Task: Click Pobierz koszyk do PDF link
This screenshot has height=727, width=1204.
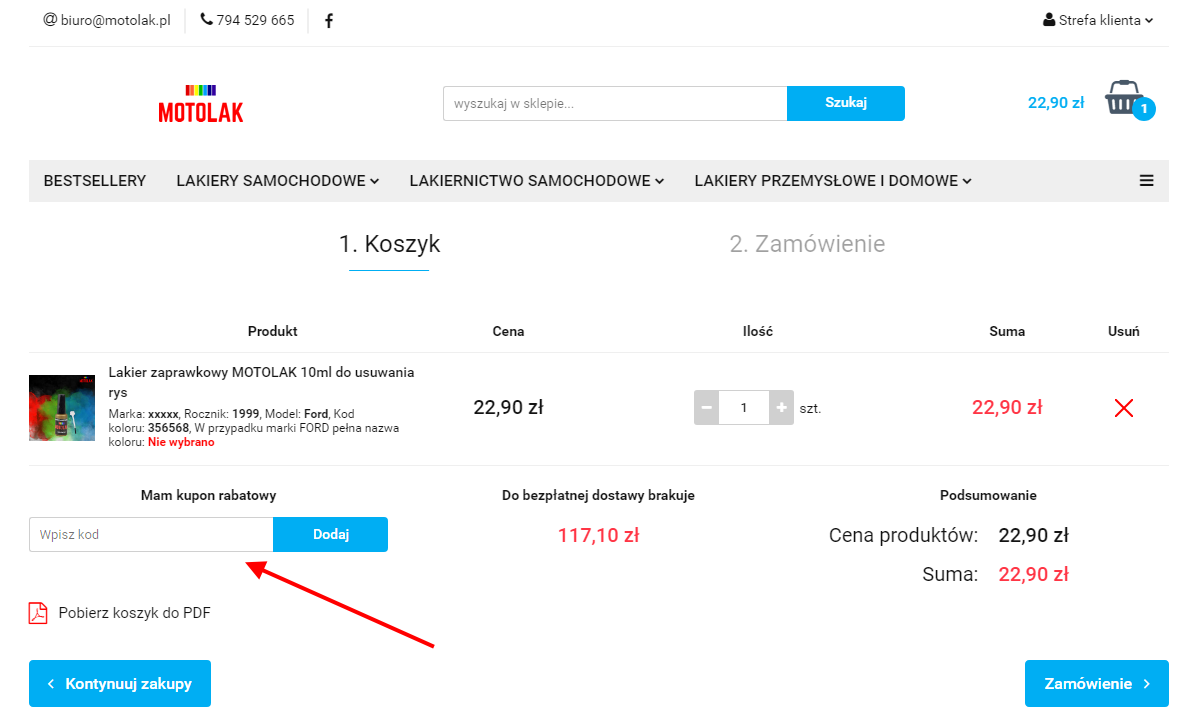Action: [x=135, y=613]
